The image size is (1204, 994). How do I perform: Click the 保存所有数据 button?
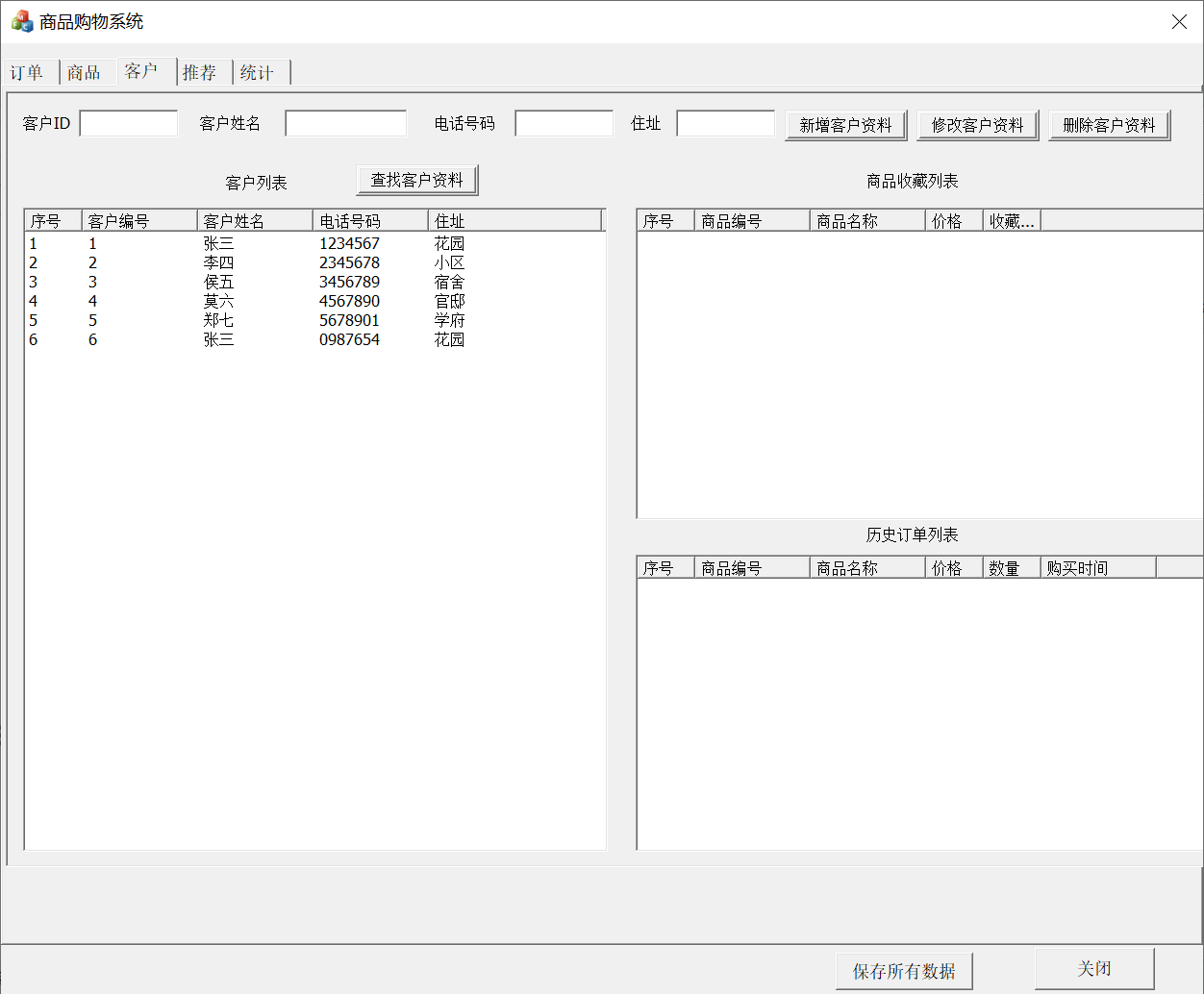coord(904,971)
